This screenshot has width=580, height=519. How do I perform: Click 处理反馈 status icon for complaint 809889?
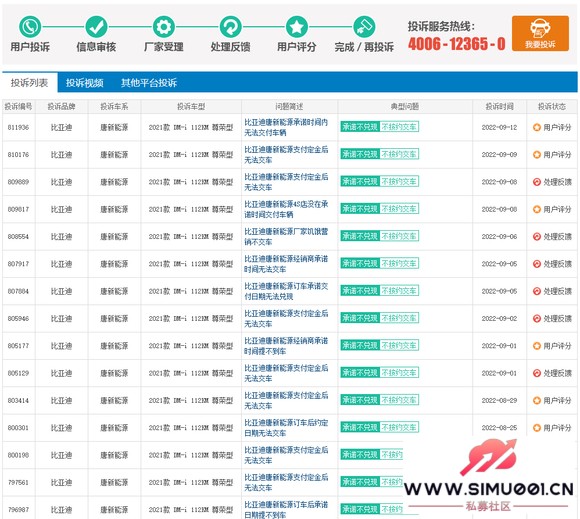pos(537,182)
